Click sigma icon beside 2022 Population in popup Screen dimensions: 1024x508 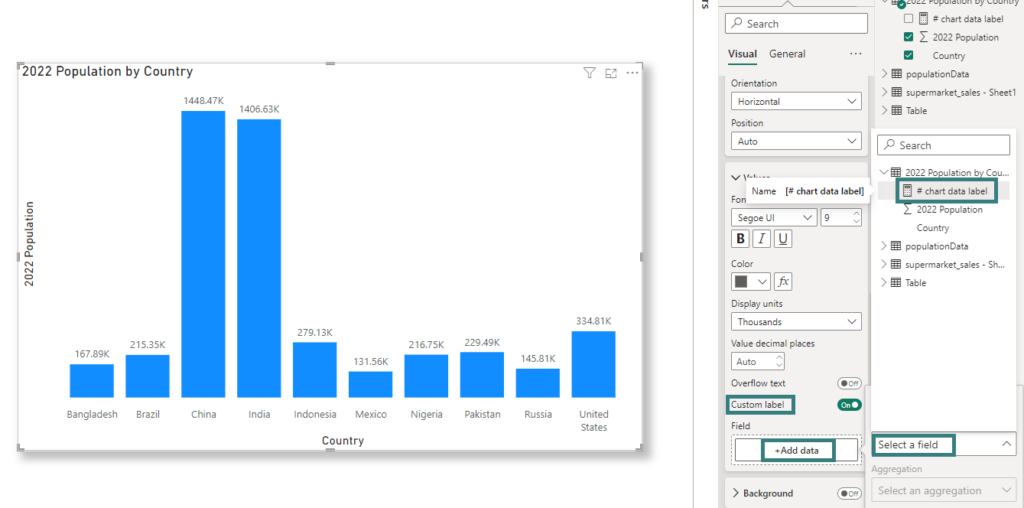tap(908, 210)
